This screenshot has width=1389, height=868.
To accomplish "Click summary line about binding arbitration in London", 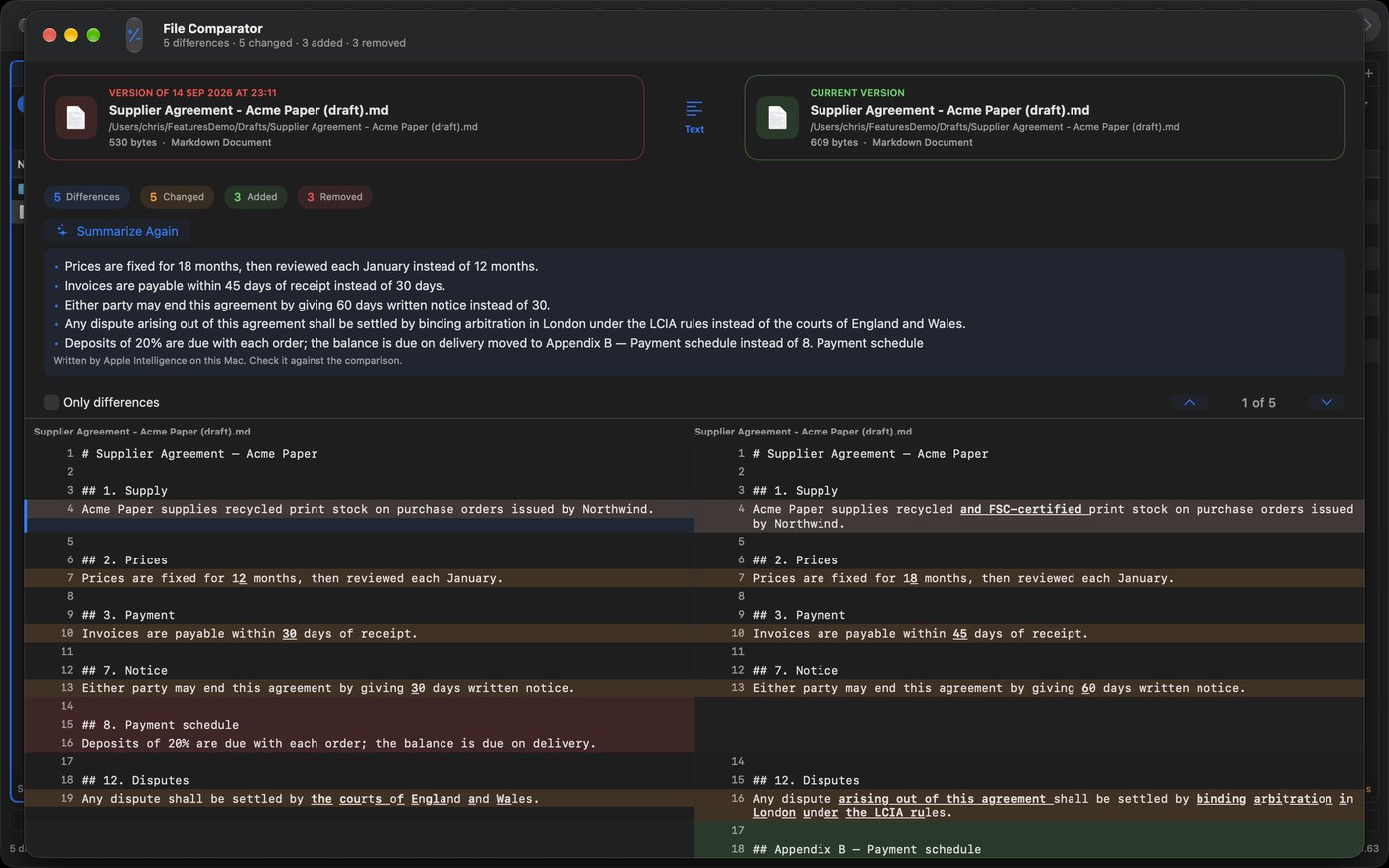I will click(515, 323).
